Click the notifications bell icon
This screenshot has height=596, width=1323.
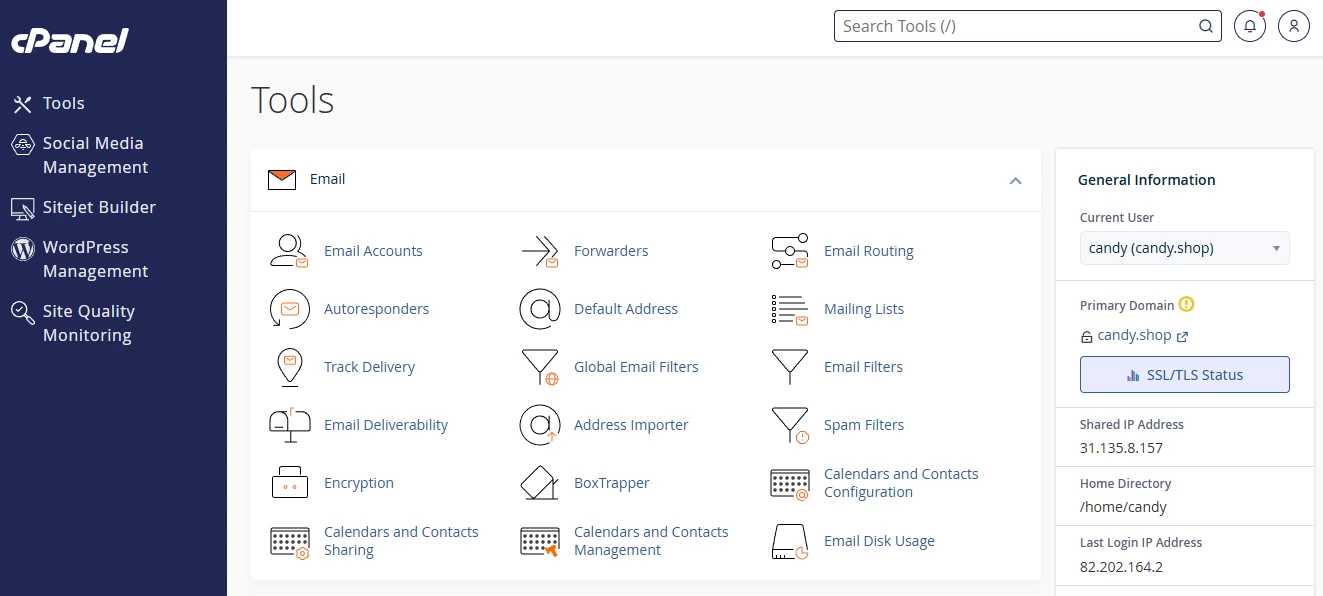pos(1249,26)
